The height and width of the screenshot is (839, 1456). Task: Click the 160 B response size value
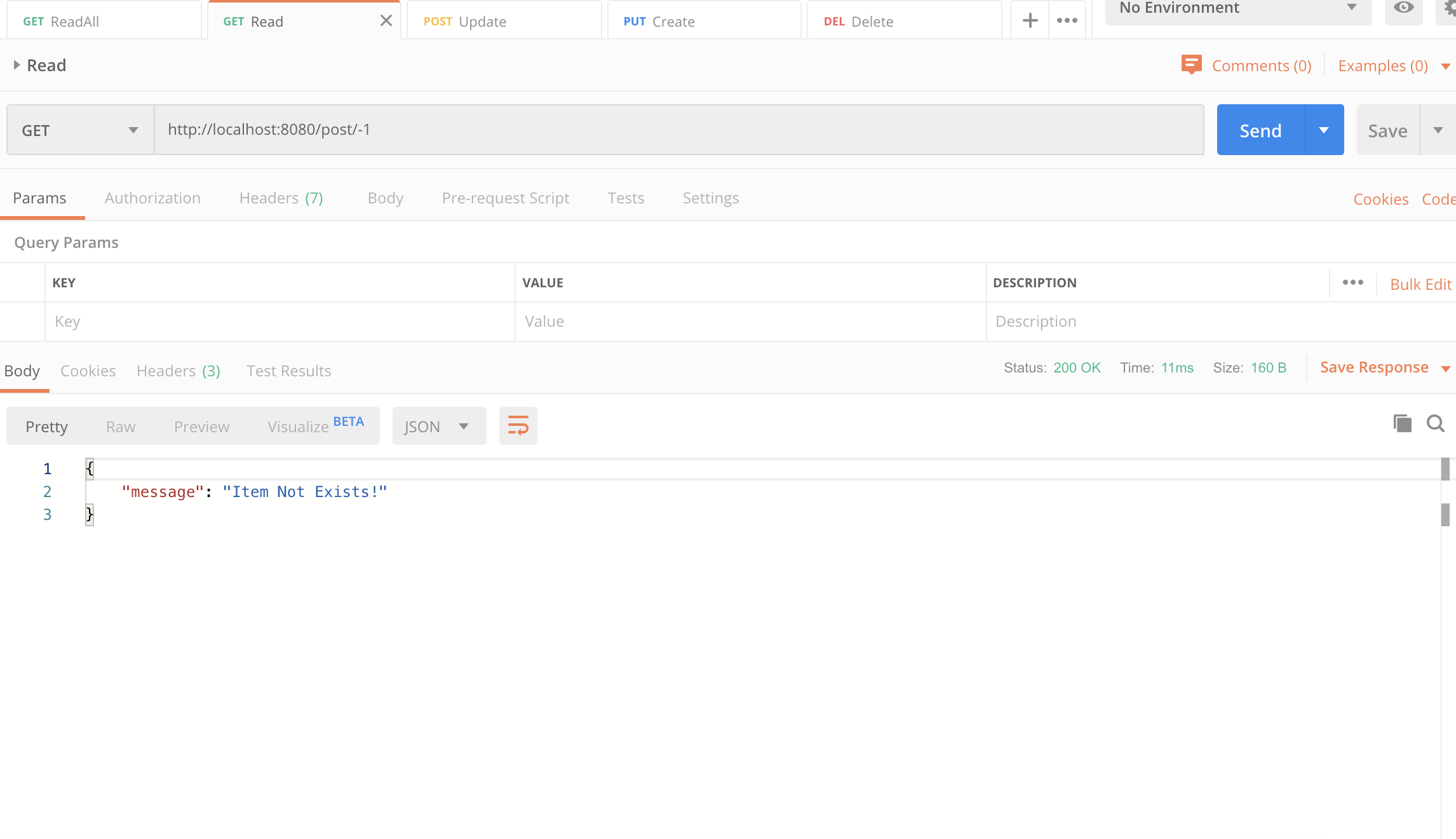pyautogui.click(x=1269, y=368)
